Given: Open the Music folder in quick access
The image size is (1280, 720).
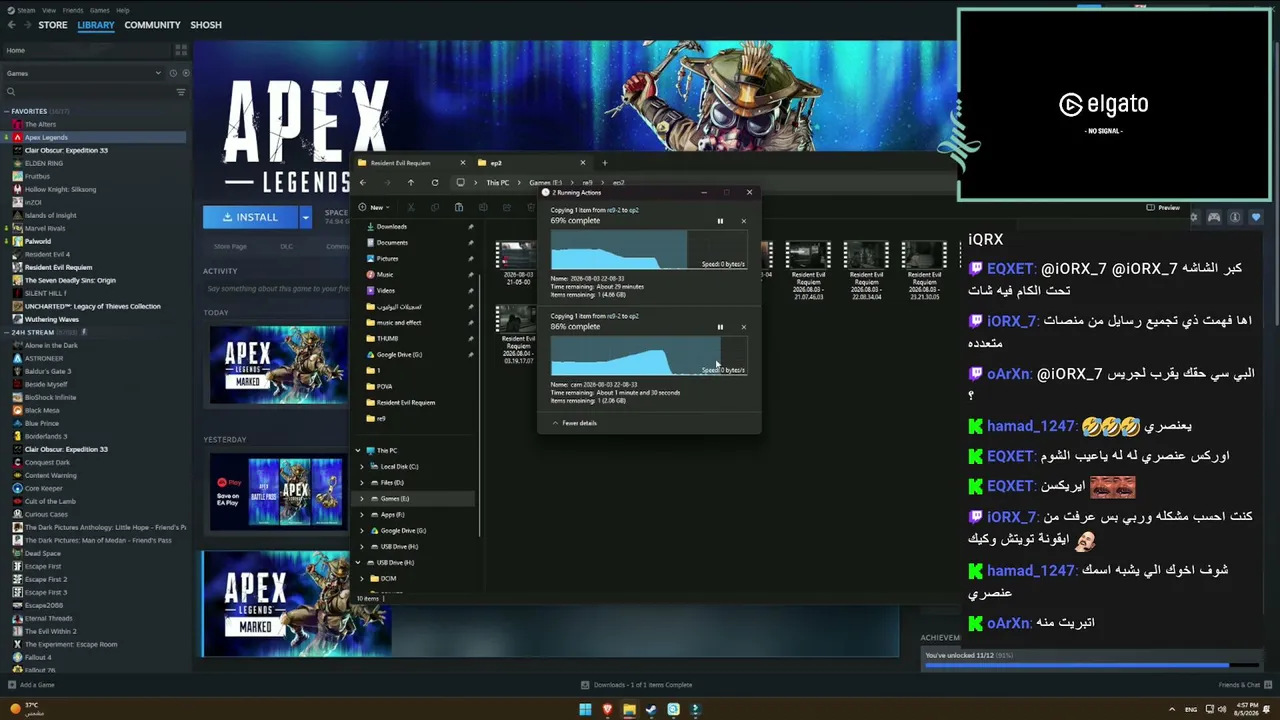Looking at the screenshot, I should coord(384,275).
